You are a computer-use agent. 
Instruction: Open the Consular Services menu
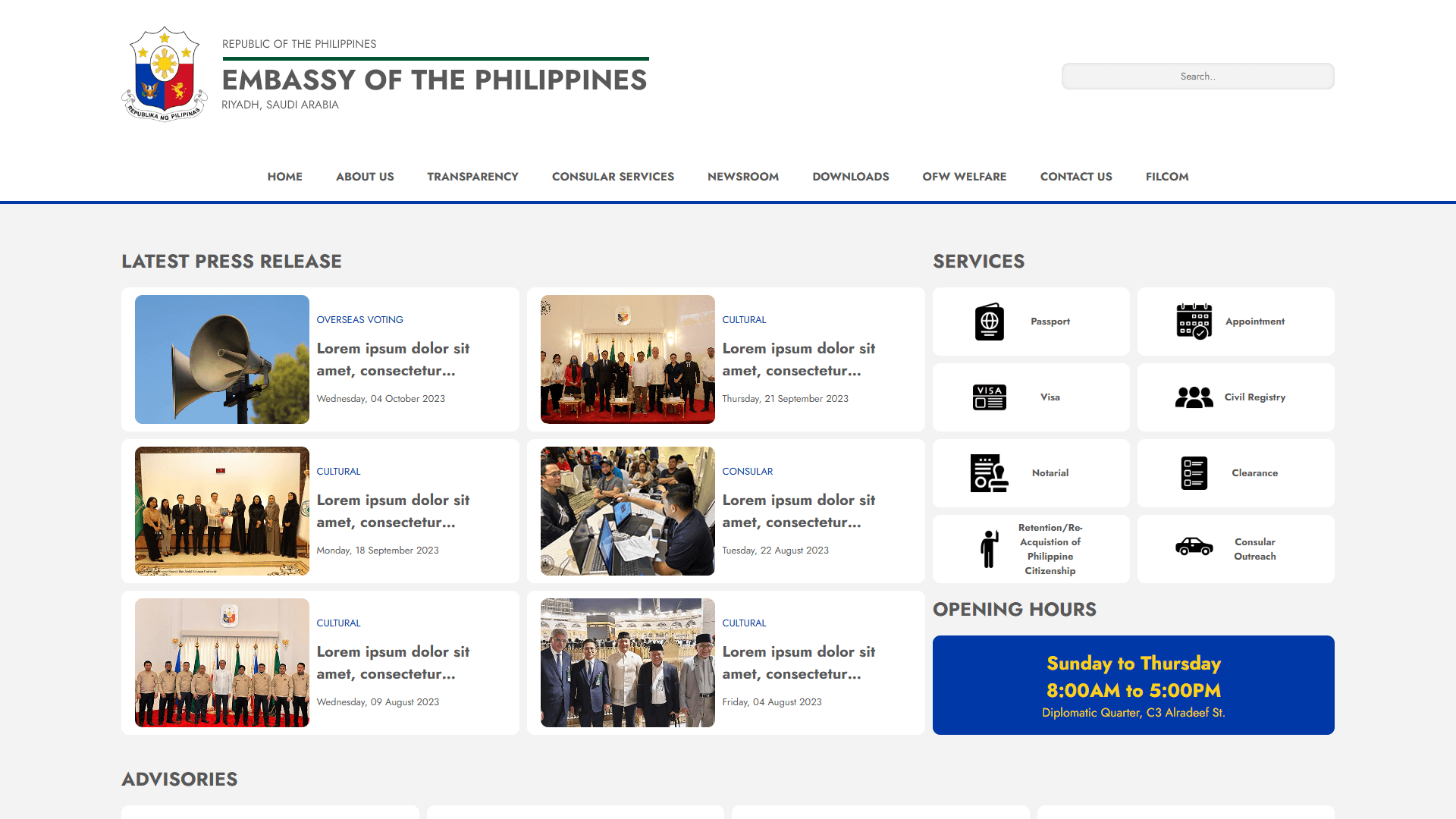[x=613, y=177]
